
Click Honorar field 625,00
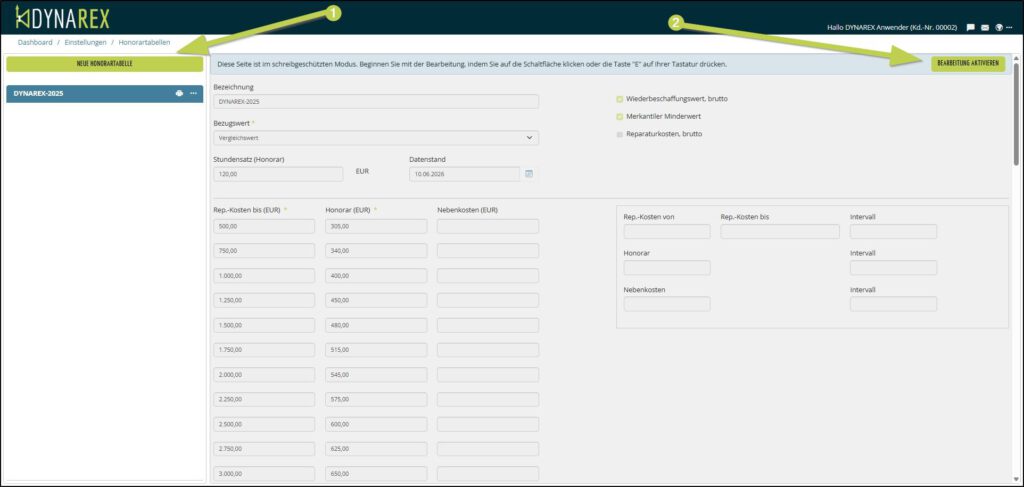[376, 449]
